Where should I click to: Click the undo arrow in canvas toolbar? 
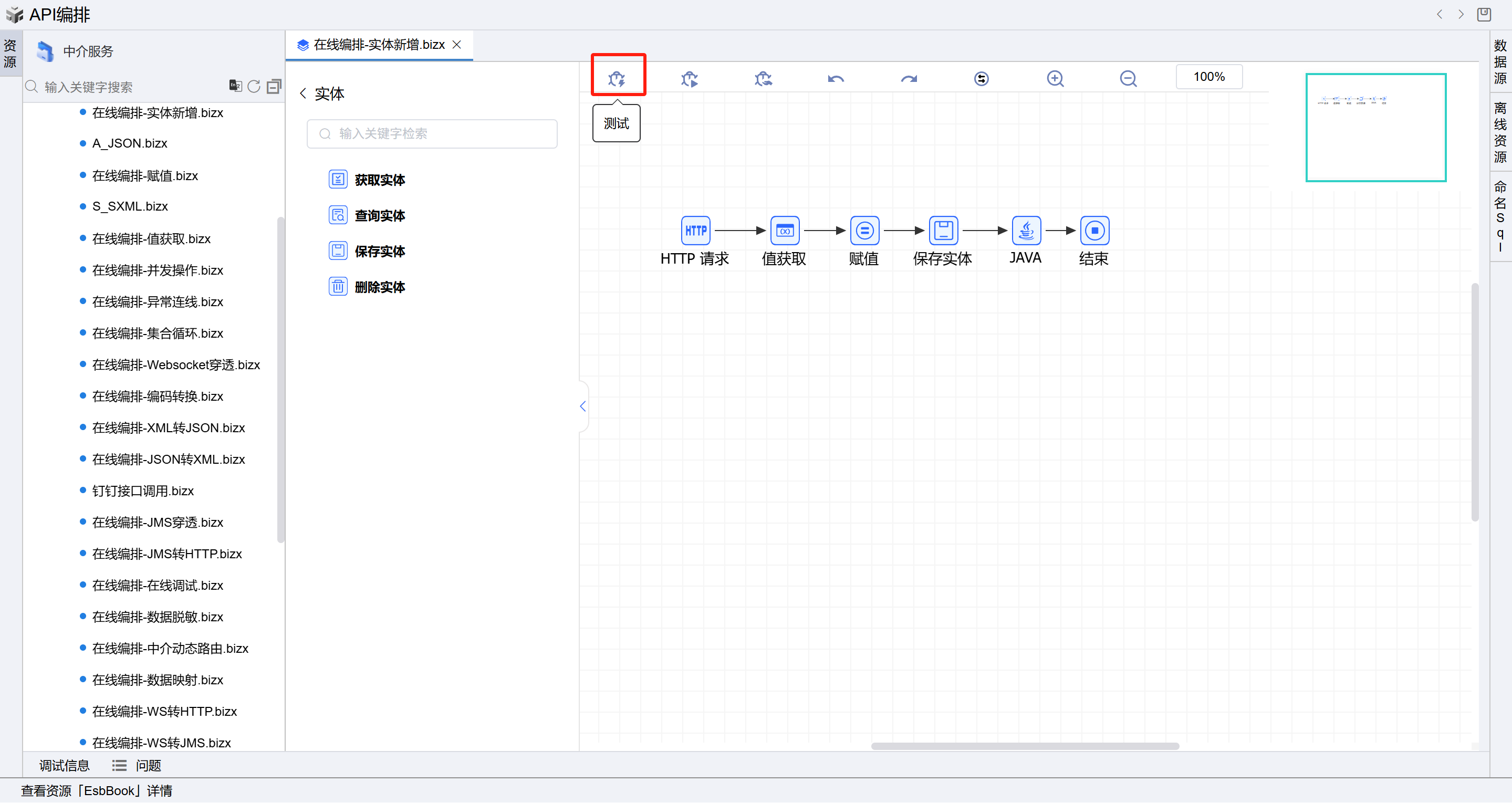click(836, 79)
